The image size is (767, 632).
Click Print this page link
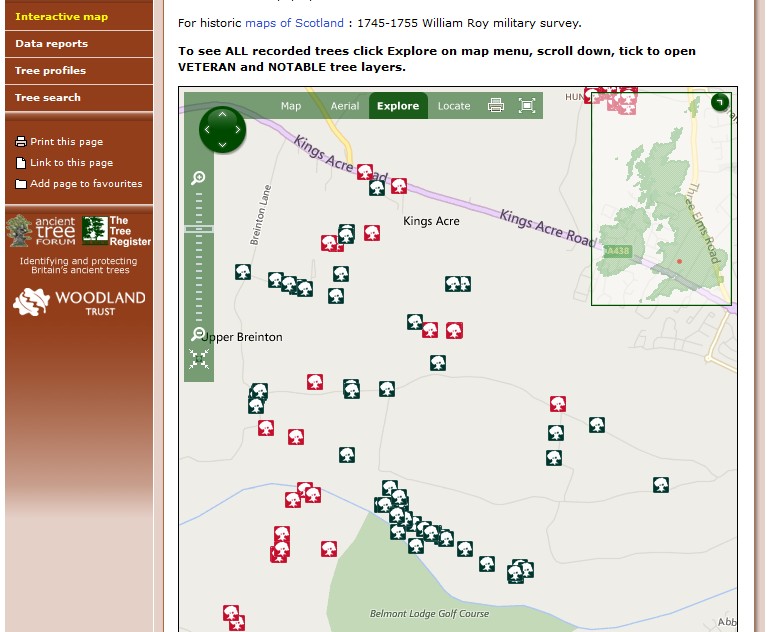click(x=59, y=142)
